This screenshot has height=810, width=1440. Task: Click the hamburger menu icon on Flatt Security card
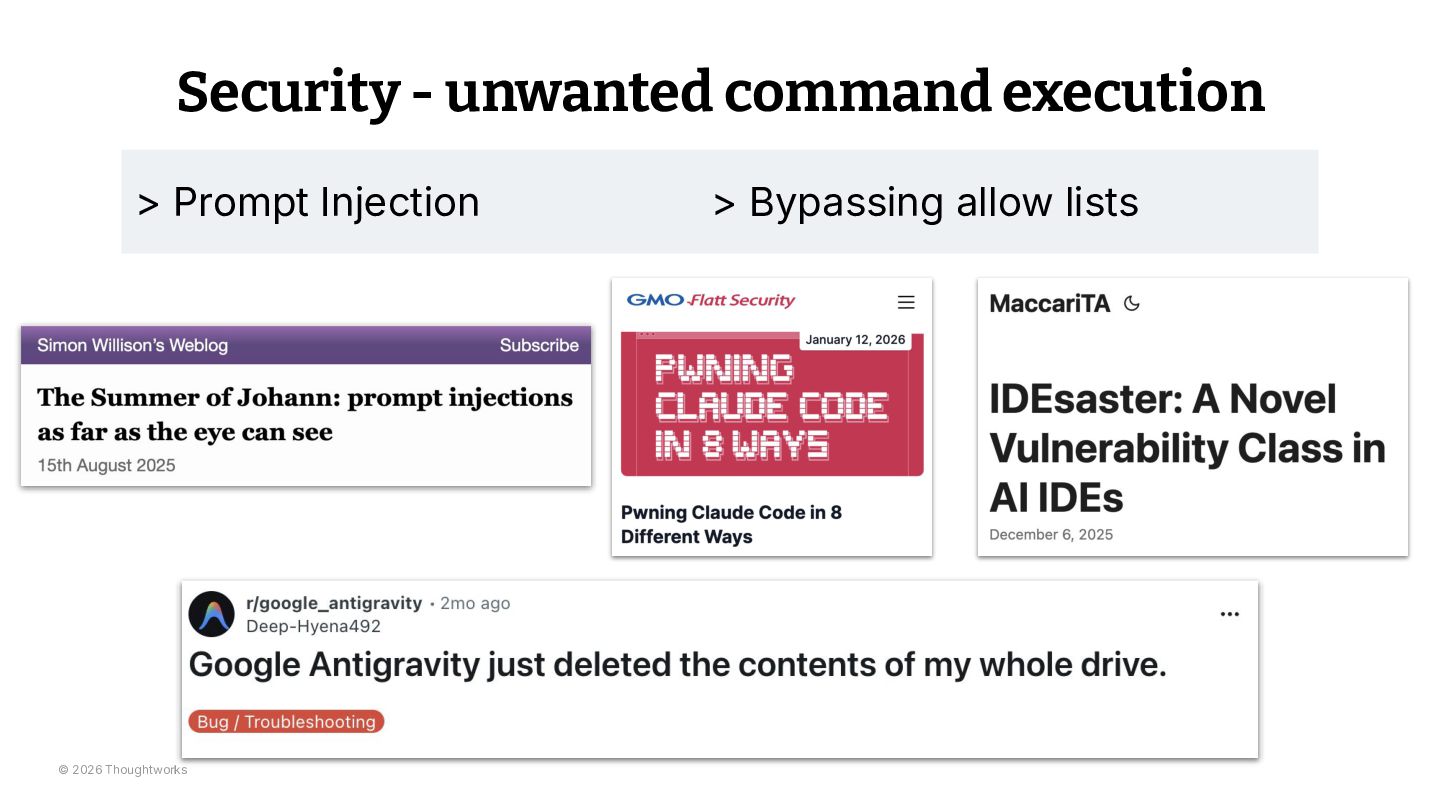tap(906, 302)
